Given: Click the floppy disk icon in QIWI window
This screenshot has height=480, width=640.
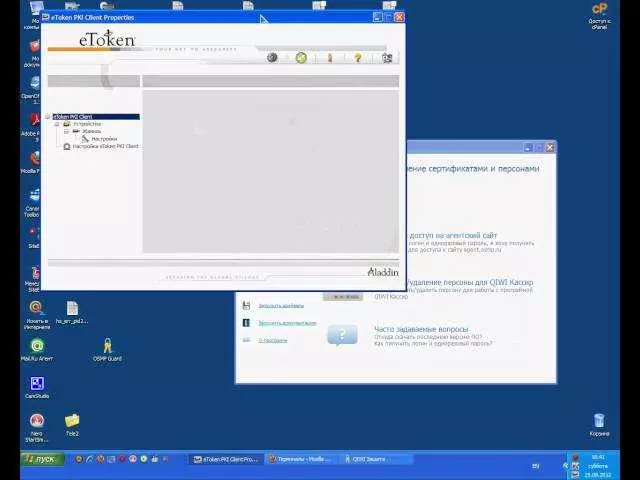Looking at the screenshot, I should pos(246,305).
